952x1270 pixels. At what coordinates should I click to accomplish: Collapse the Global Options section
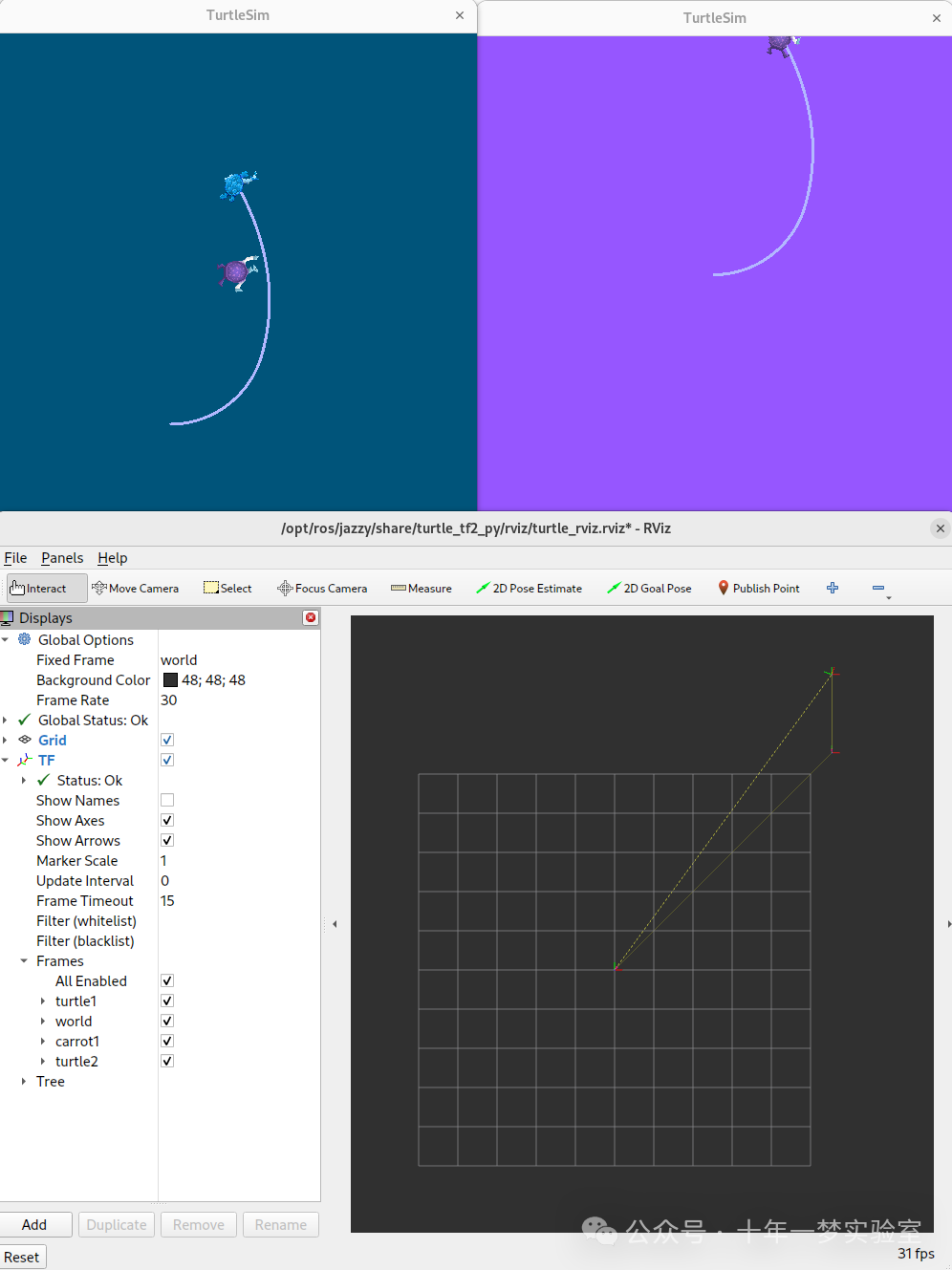click(6, 639)
